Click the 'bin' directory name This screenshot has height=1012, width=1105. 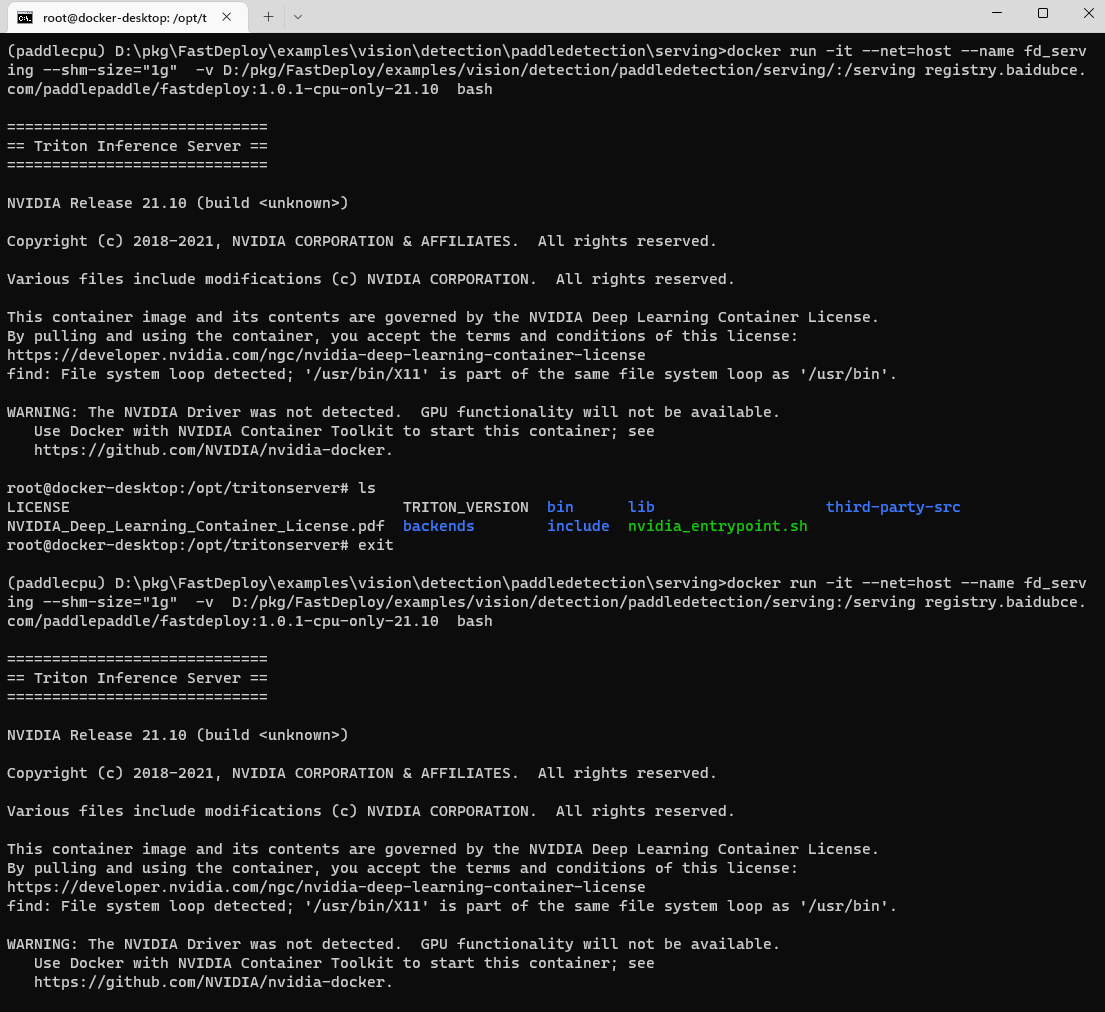(x=560, y=507)
